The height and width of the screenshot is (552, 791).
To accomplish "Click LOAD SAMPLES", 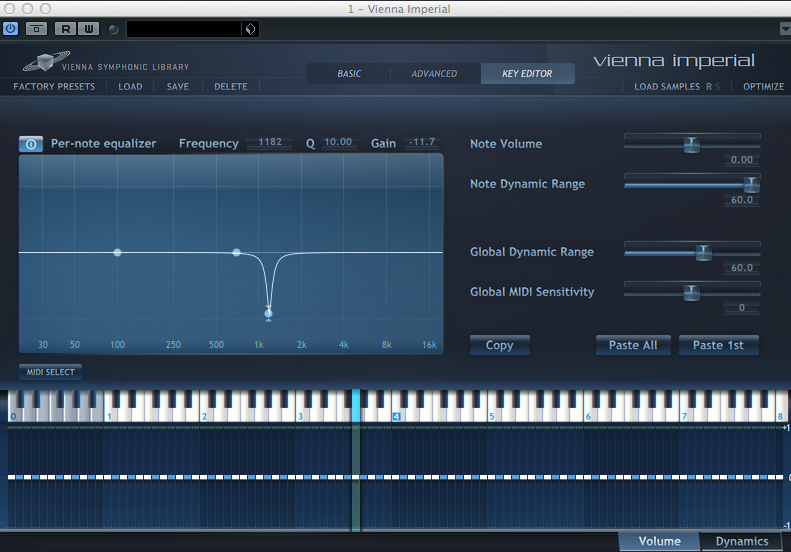I will 667,87.
